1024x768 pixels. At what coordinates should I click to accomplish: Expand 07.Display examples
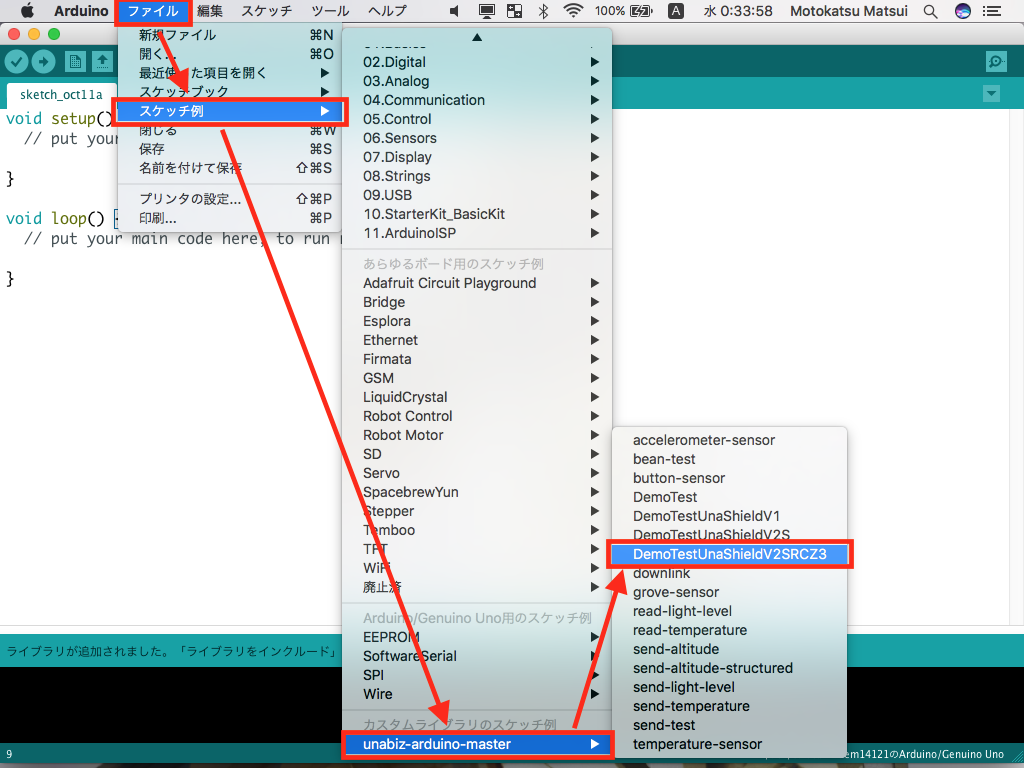click(477, 157)
